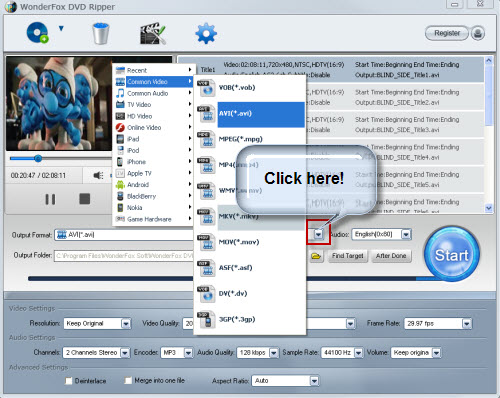500x398 pixels.
Task: Click the user account icon beside Register
Action: pos(478,33)
